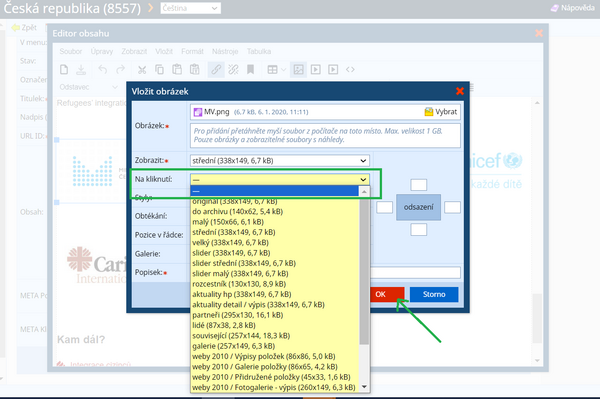The width and height of the screenshot is (600, 399).
Task: Click the Storno button
Action: click(434, 294)
